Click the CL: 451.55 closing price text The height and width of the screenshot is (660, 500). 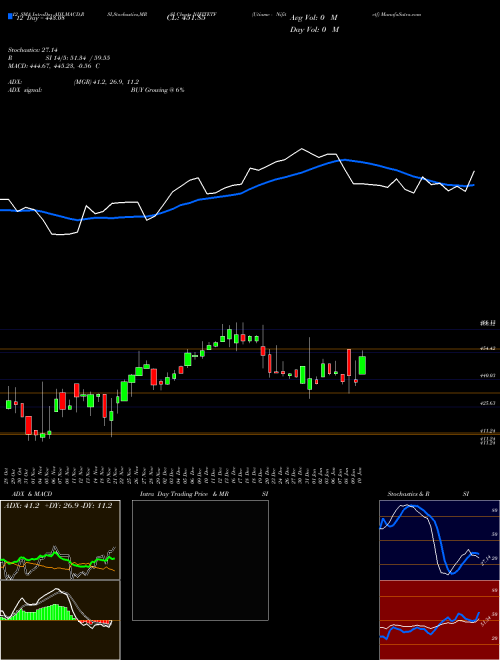tap(186, 18)
